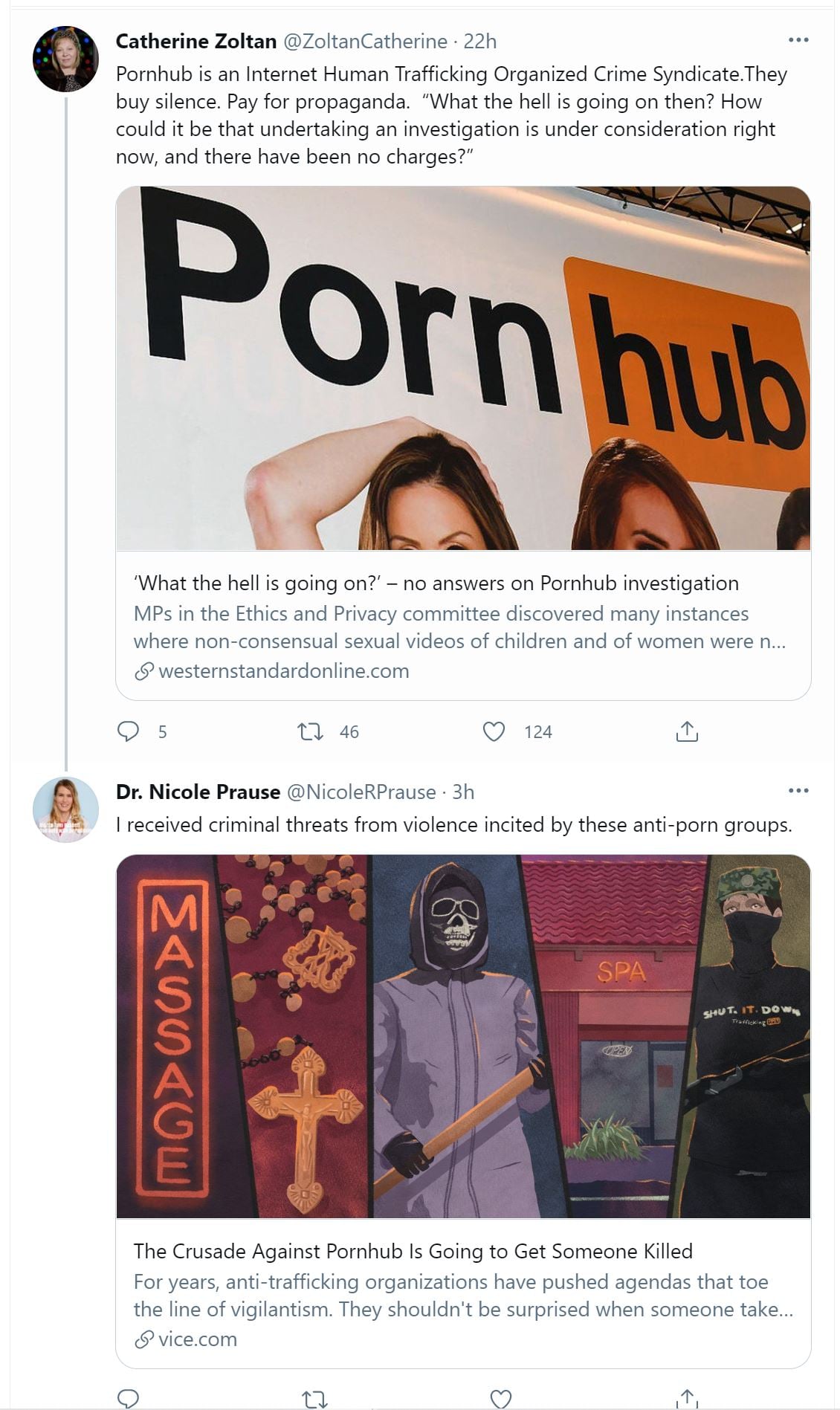
Task: Reply to Dr. Nicole Prause's tweet
Action: pyautogui.click(x=129, y=1399)
